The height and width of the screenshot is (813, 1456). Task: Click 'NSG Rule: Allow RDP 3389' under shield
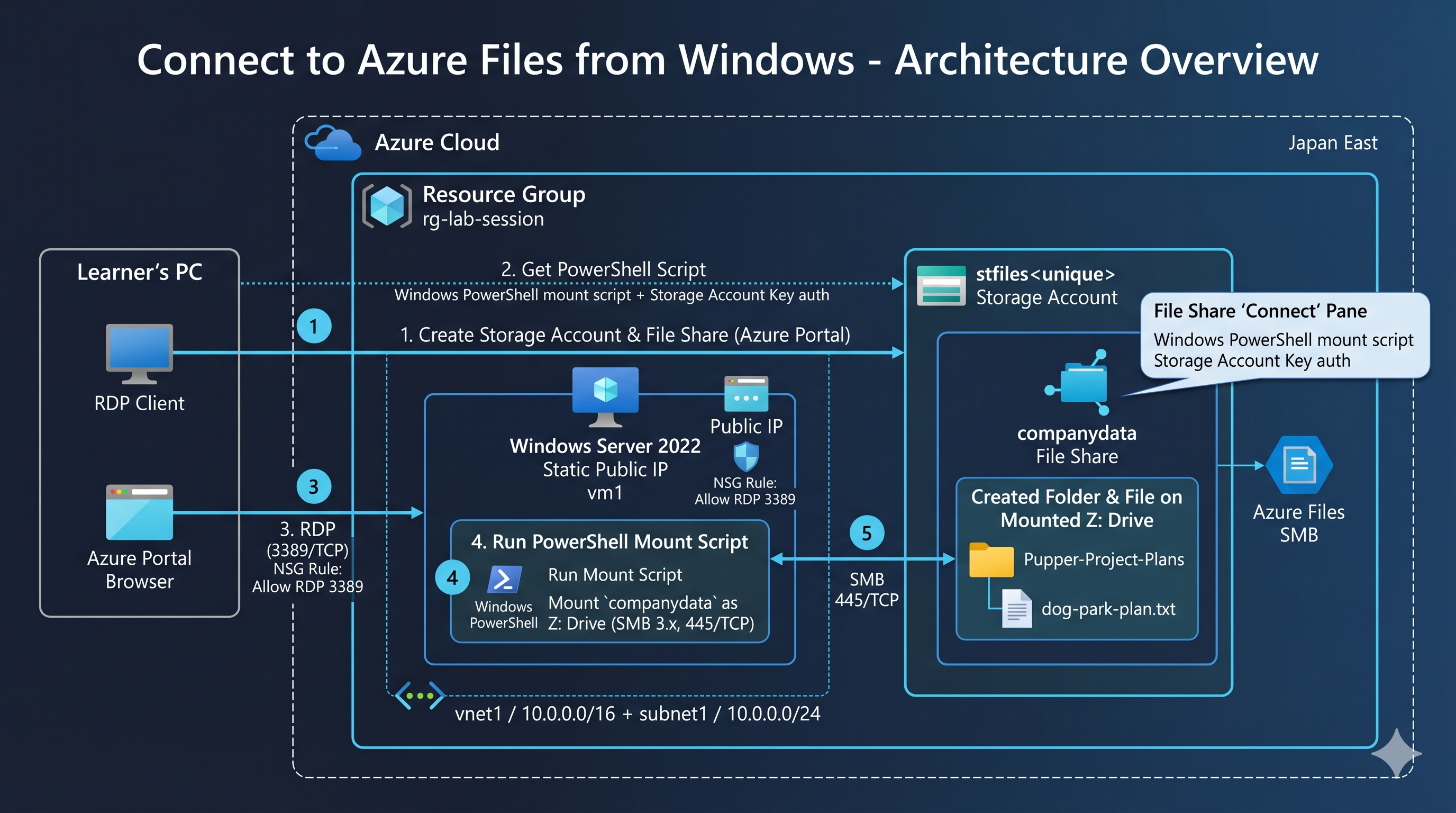(745, 491)
